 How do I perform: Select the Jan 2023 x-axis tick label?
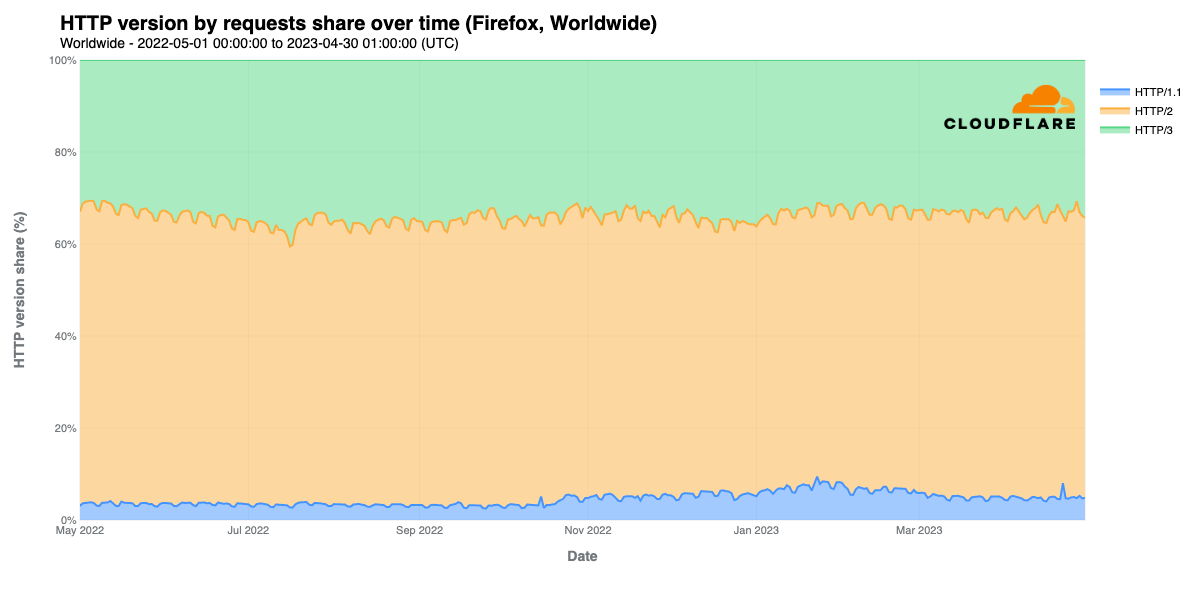point(756,531)
